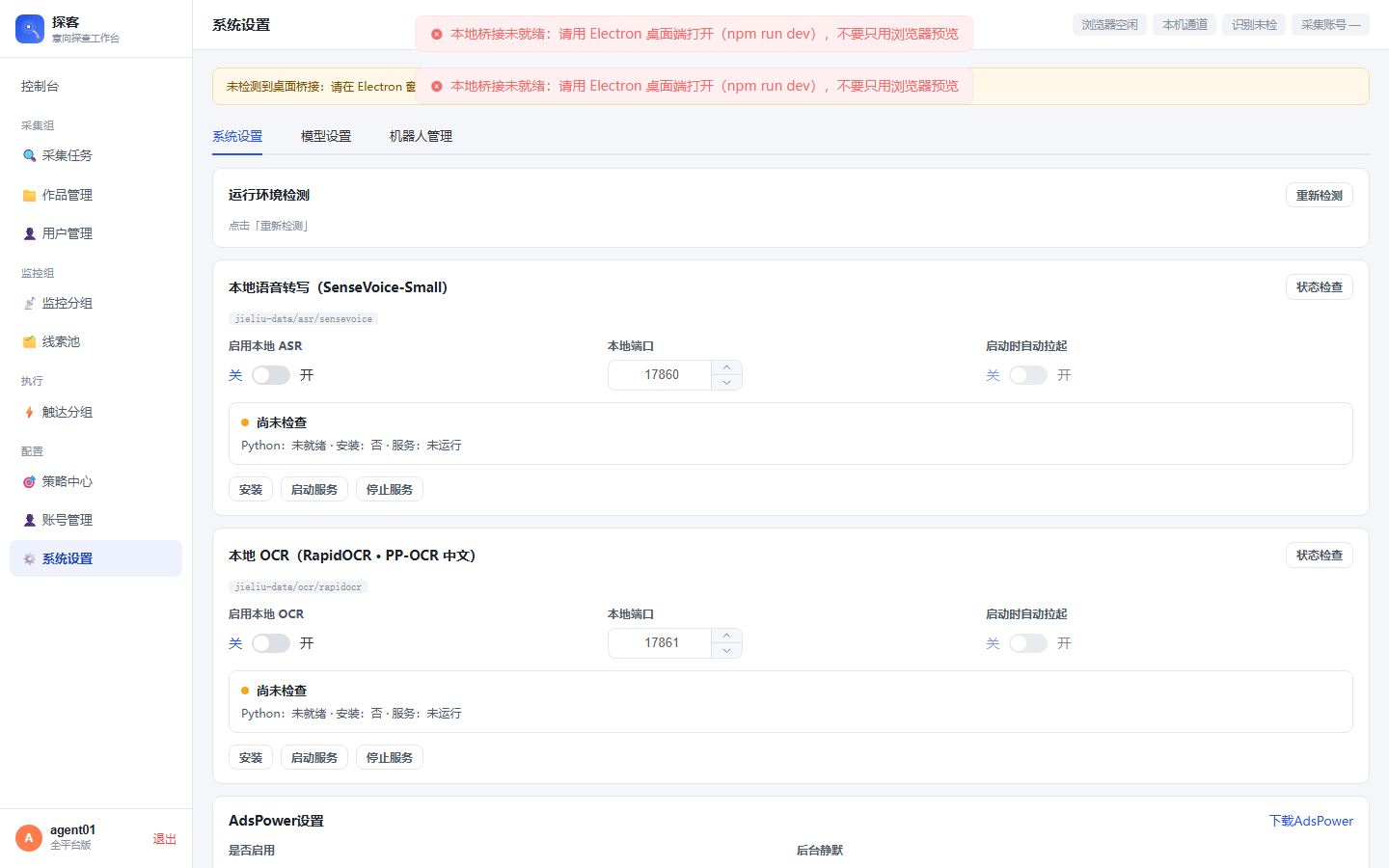Image resolution: width=1389 pixels, height=868 pixels.
Task: Increase the ASR port 17860 value
Action: coord(726,367)
